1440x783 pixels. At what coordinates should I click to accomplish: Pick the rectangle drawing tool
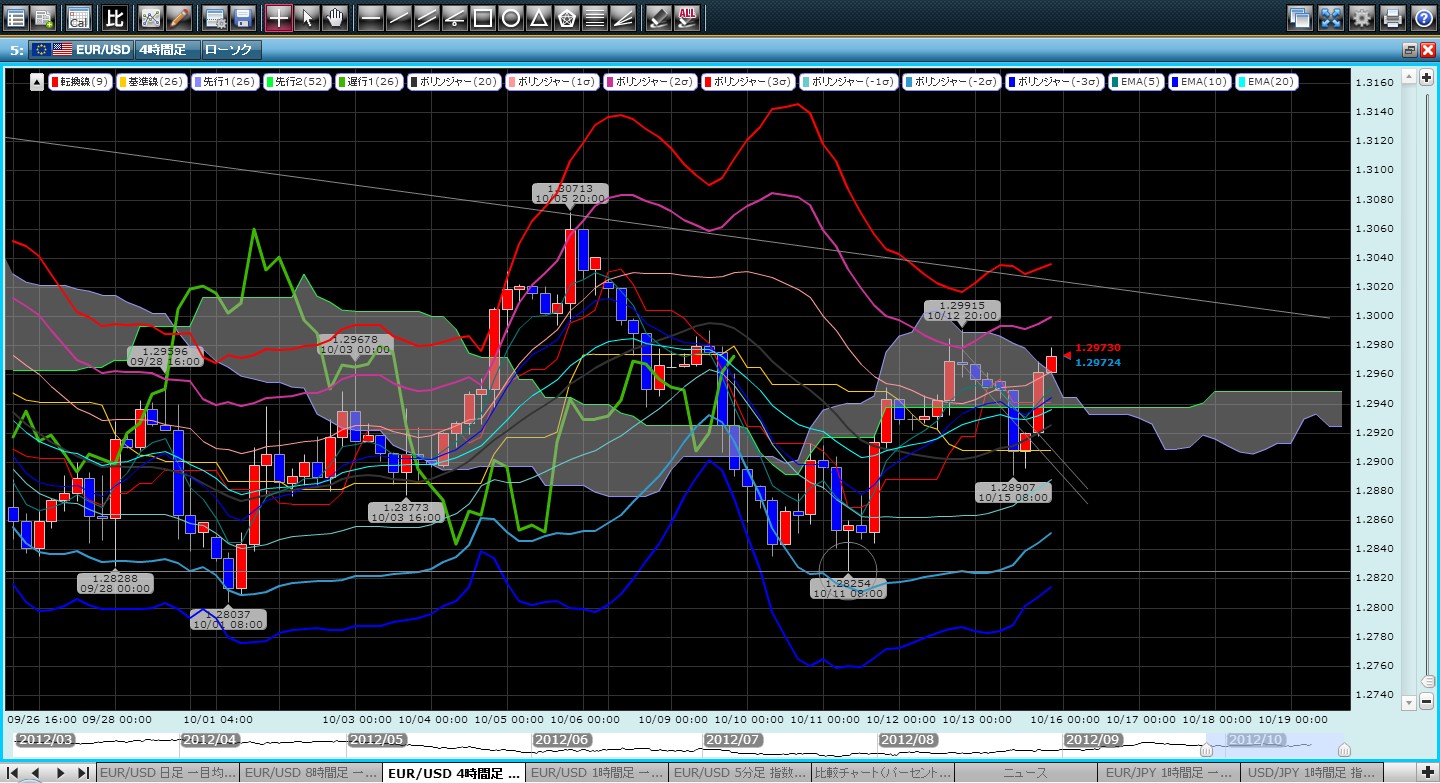point(482,17)
